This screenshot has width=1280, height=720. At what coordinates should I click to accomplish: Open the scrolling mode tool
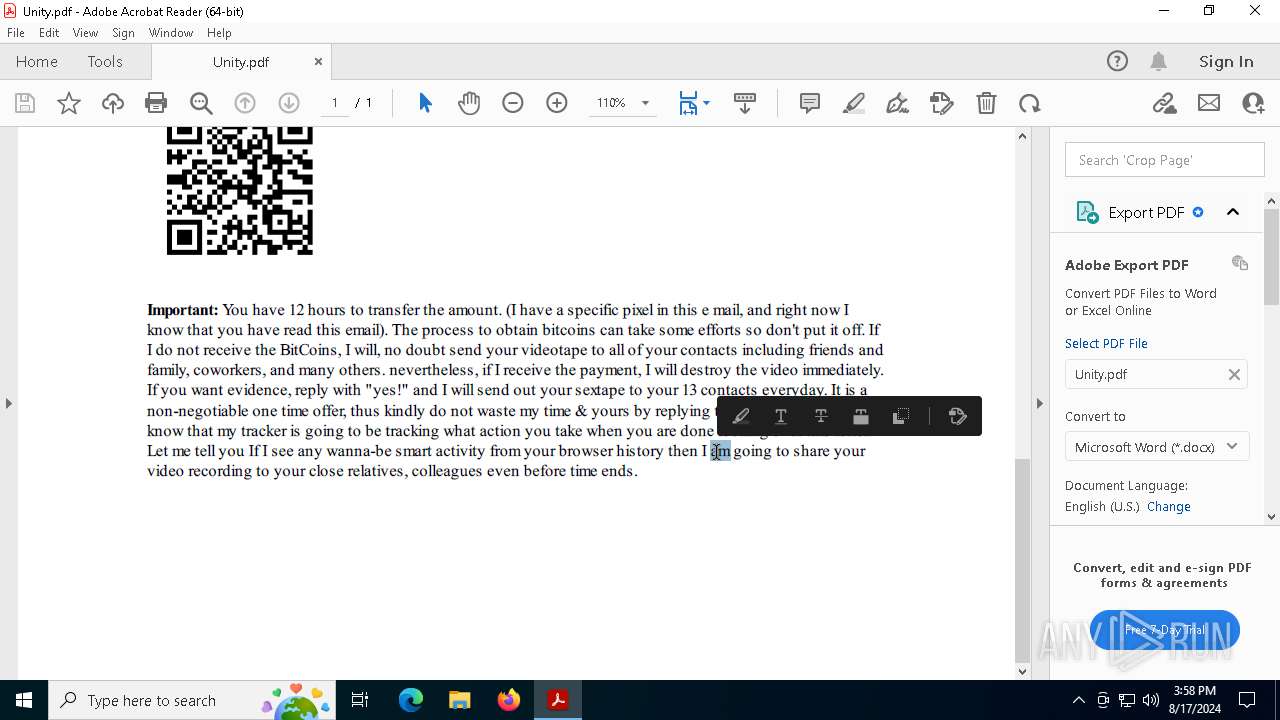tap(745, 103)
